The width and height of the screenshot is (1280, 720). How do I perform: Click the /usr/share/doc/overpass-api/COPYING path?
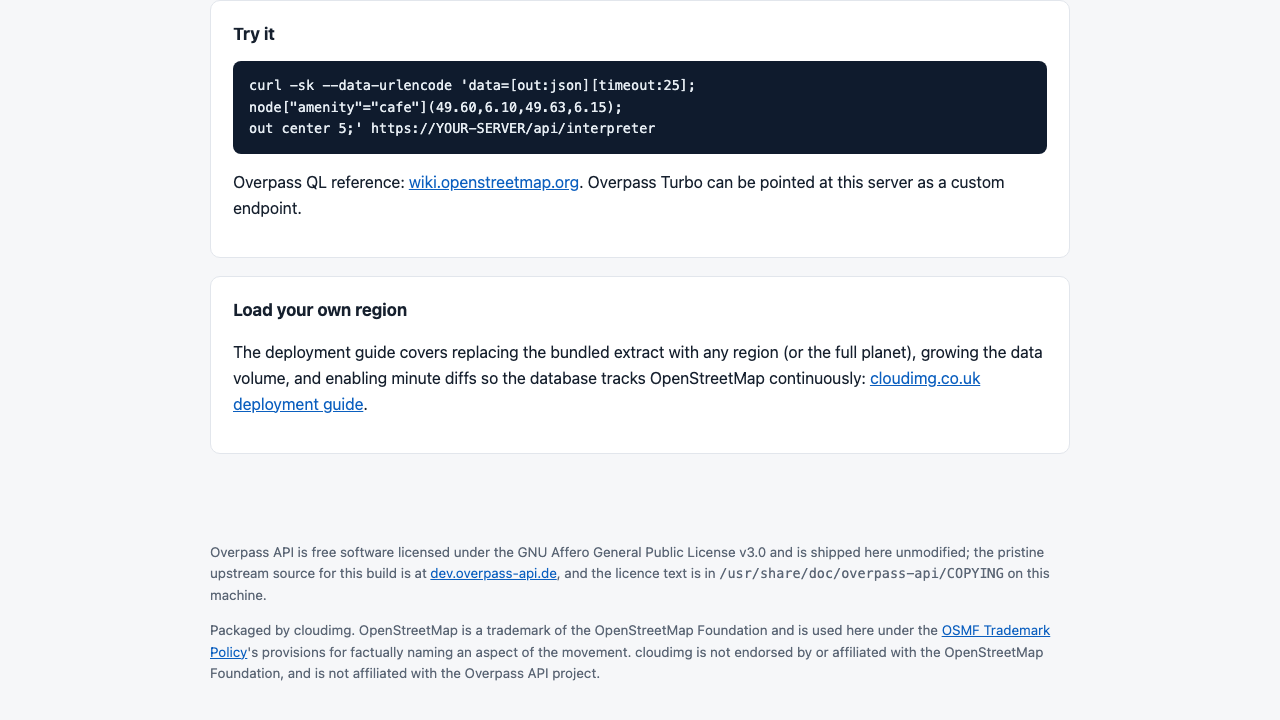861,573
